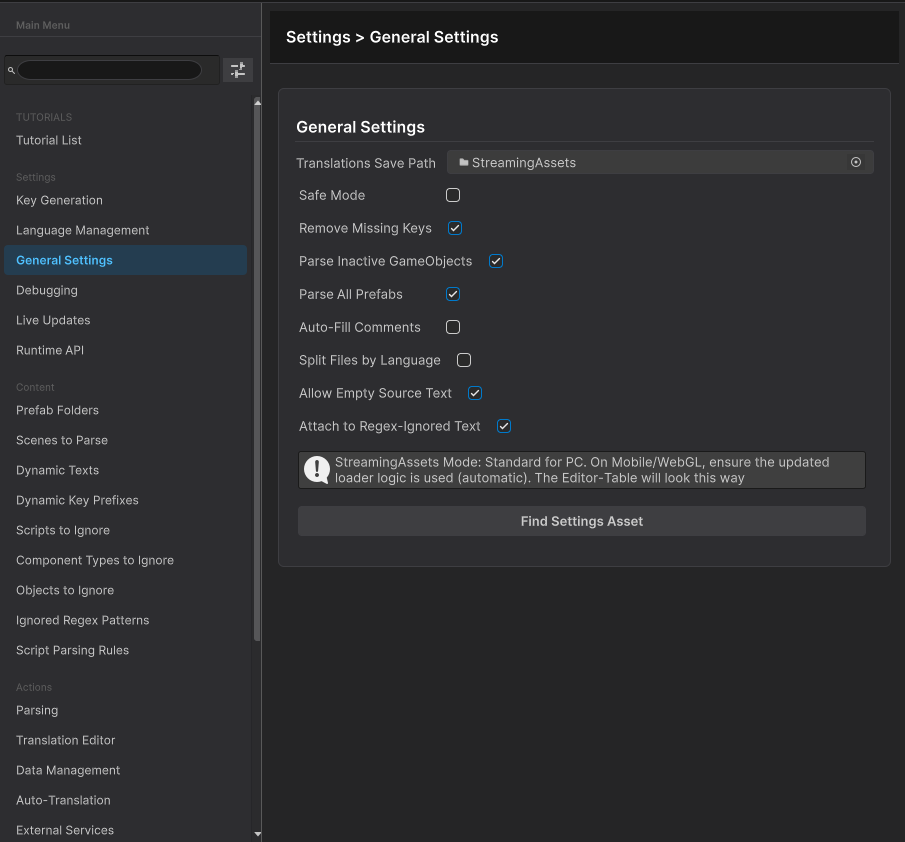Enable the Safe Mode checkbox

coord(453,195)
